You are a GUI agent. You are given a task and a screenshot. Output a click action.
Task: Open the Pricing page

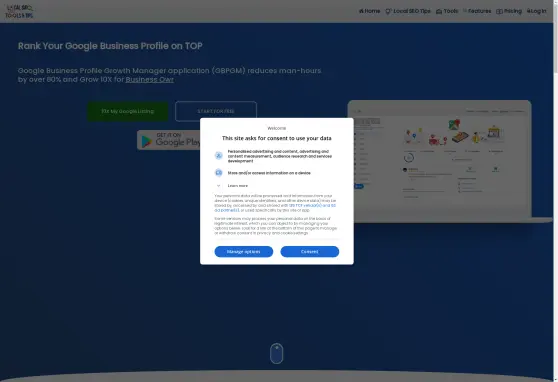(x=509, y=11)
